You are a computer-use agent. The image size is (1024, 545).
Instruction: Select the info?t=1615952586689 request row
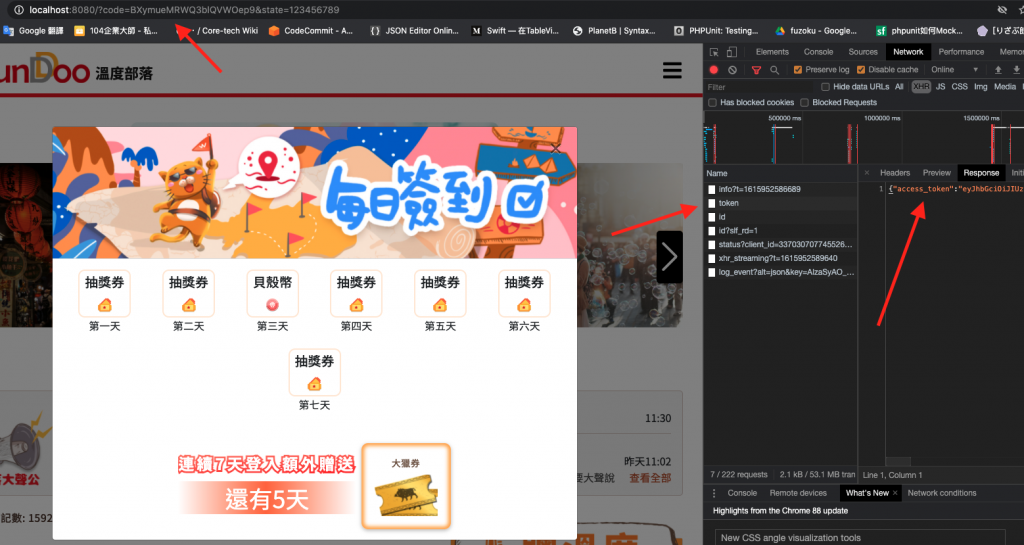click(780, 189)
